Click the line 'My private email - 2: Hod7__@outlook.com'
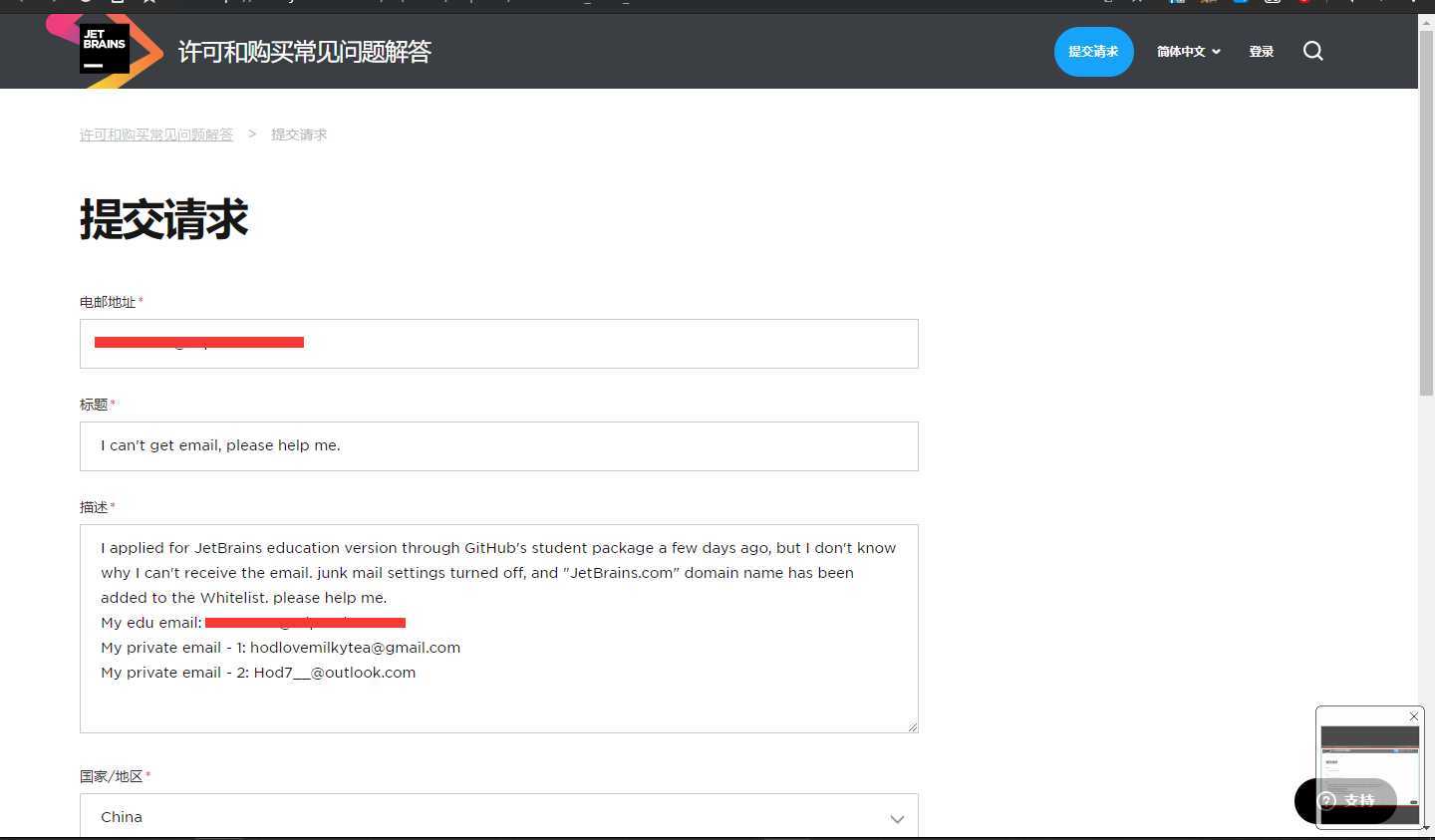 (258, 673)
